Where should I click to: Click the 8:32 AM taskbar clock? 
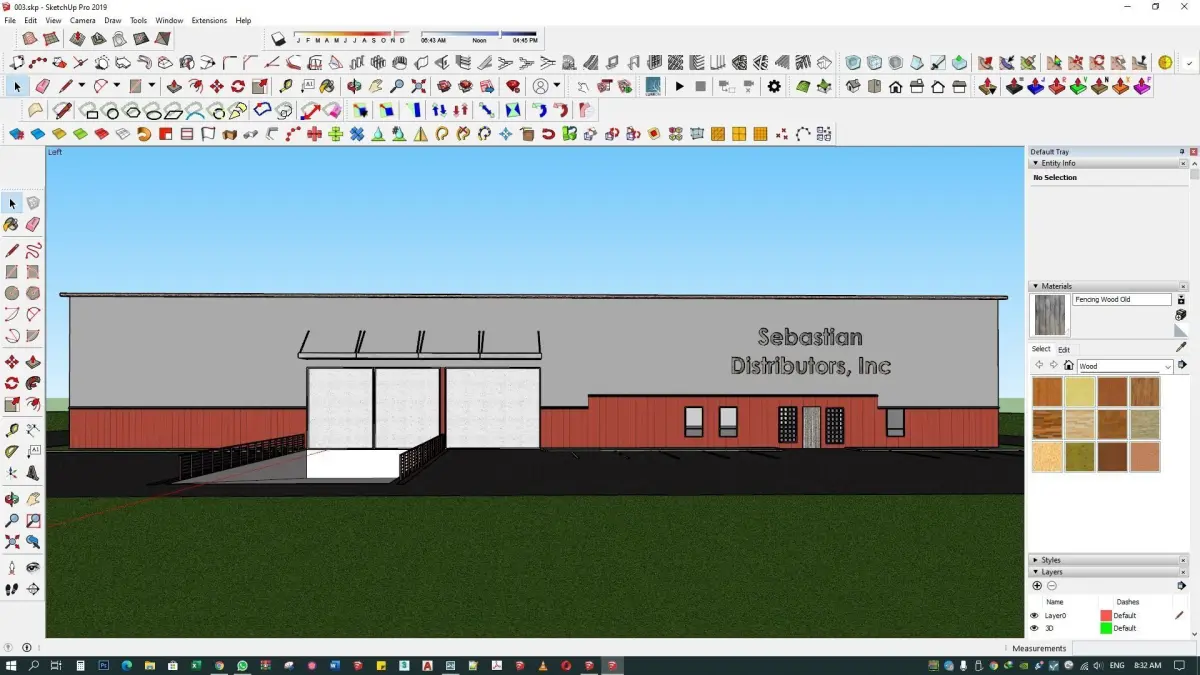[x=1146, y=665]
